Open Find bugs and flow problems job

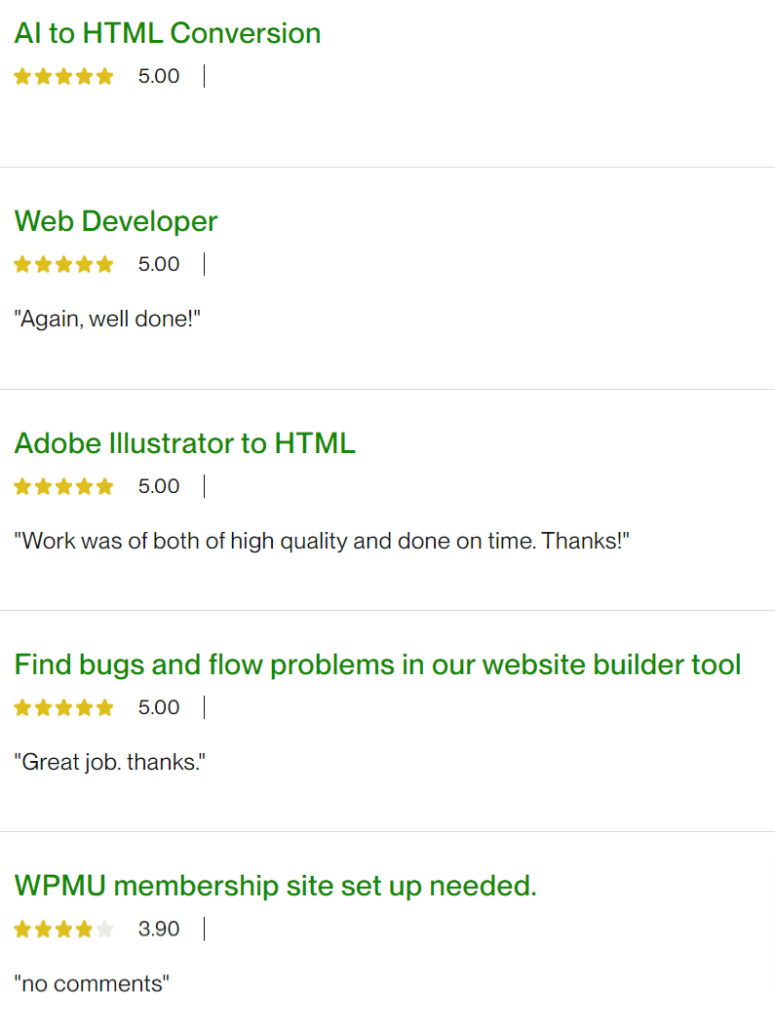pos(377,664)
